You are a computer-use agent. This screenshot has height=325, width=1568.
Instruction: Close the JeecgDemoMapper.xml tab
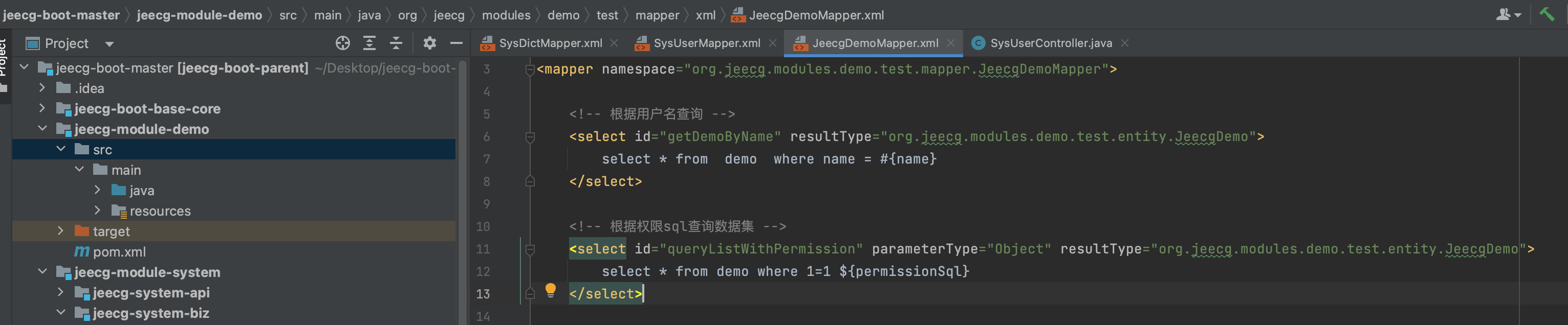951,43
